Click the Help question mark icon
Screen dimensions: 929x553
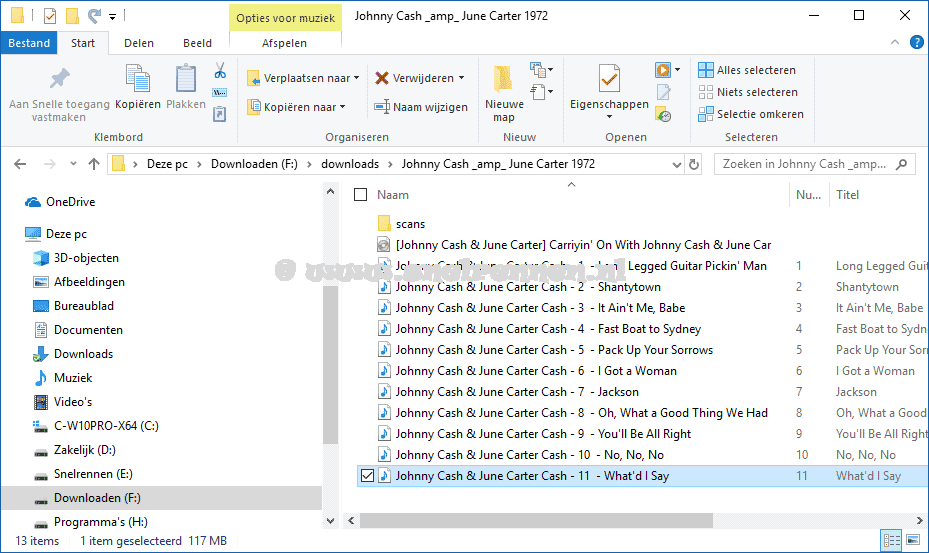916,42
